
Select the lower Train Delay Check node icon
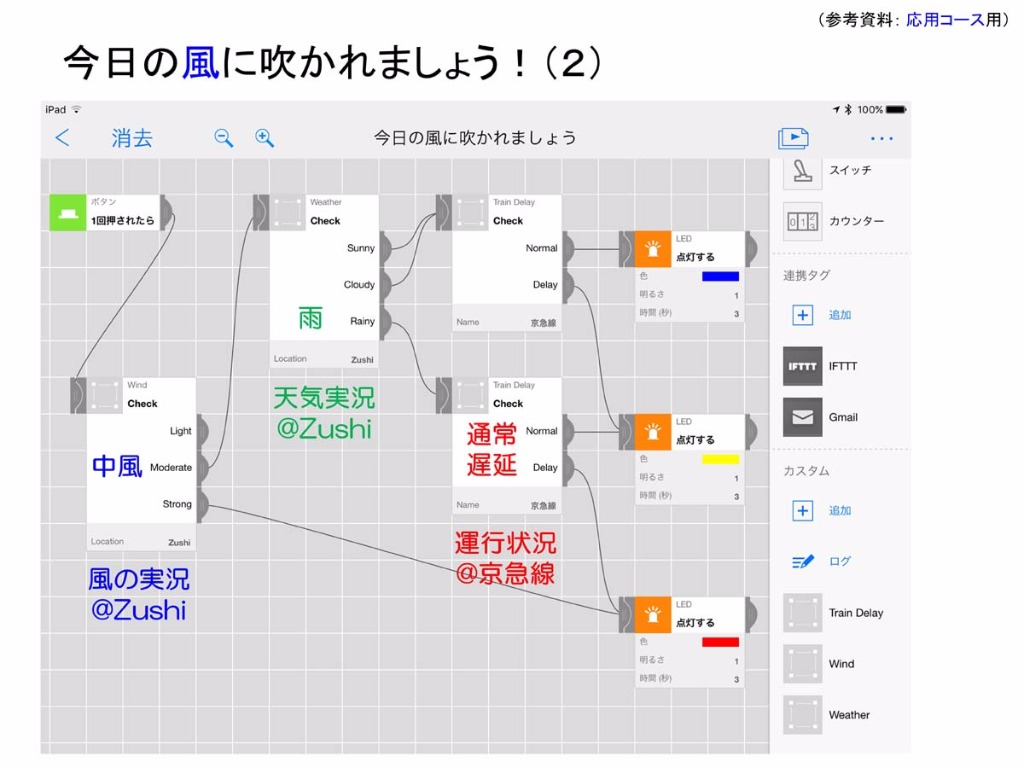tap(470, 396)
